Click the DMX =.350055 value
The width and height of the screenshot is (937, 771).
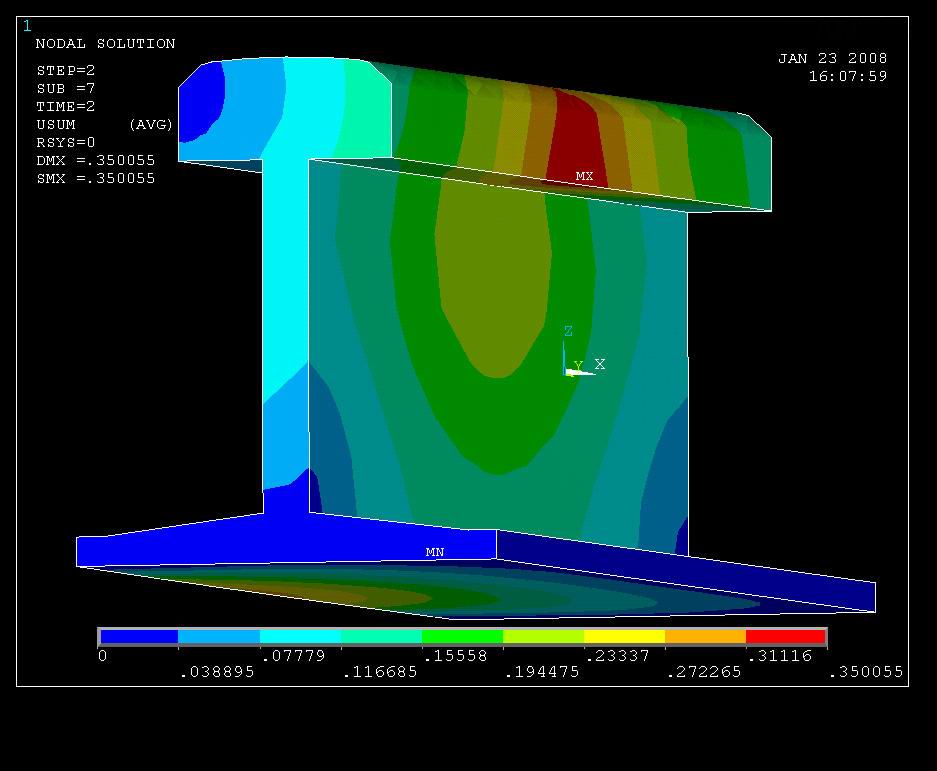coord(96,160)
